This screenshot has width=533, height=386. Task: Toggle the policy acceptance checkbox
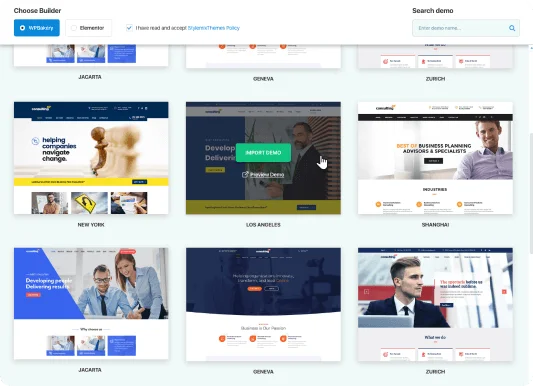129,28
